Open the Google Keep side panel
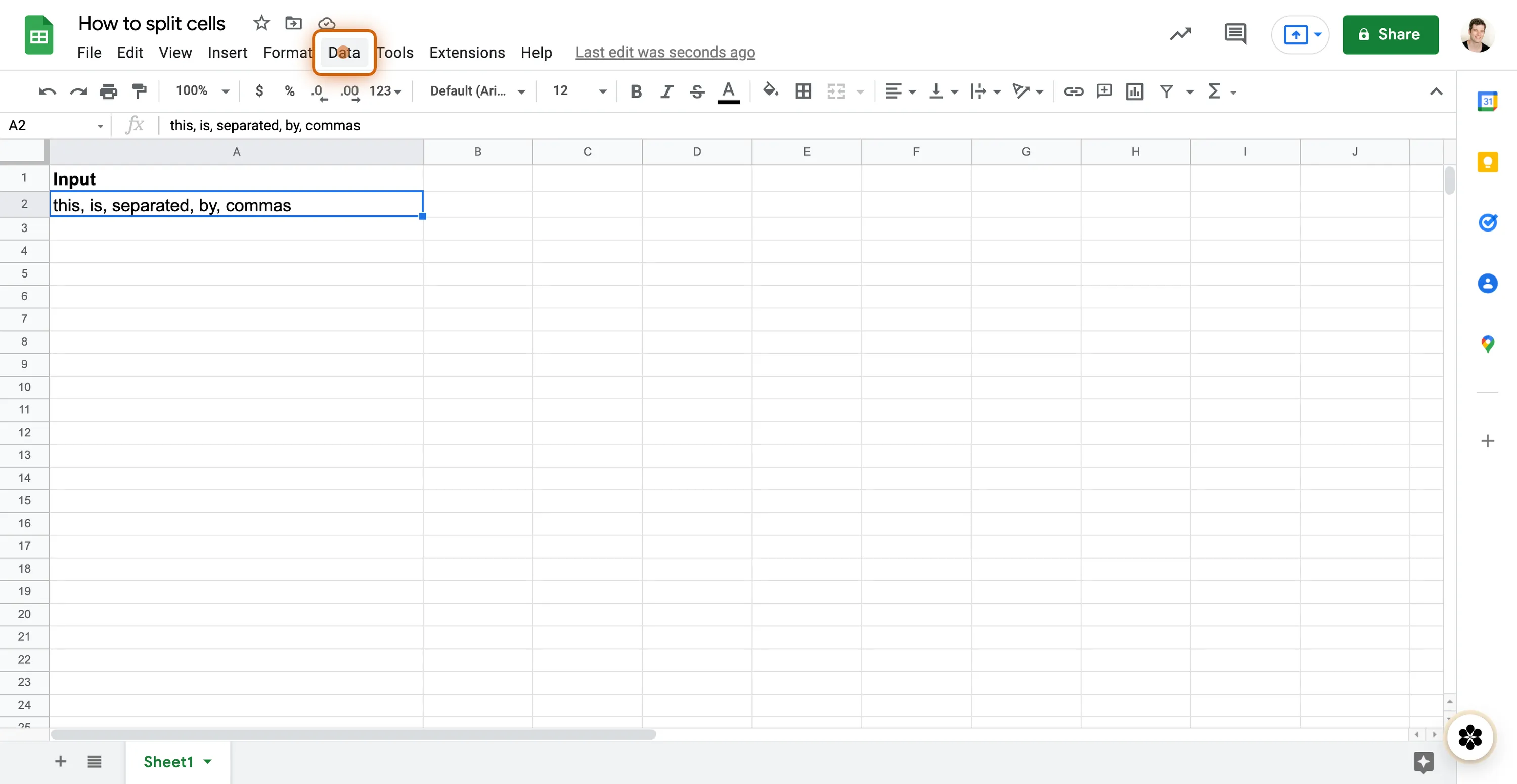Viewport: 1517px width, 784px height. [x=1487, y=162]
